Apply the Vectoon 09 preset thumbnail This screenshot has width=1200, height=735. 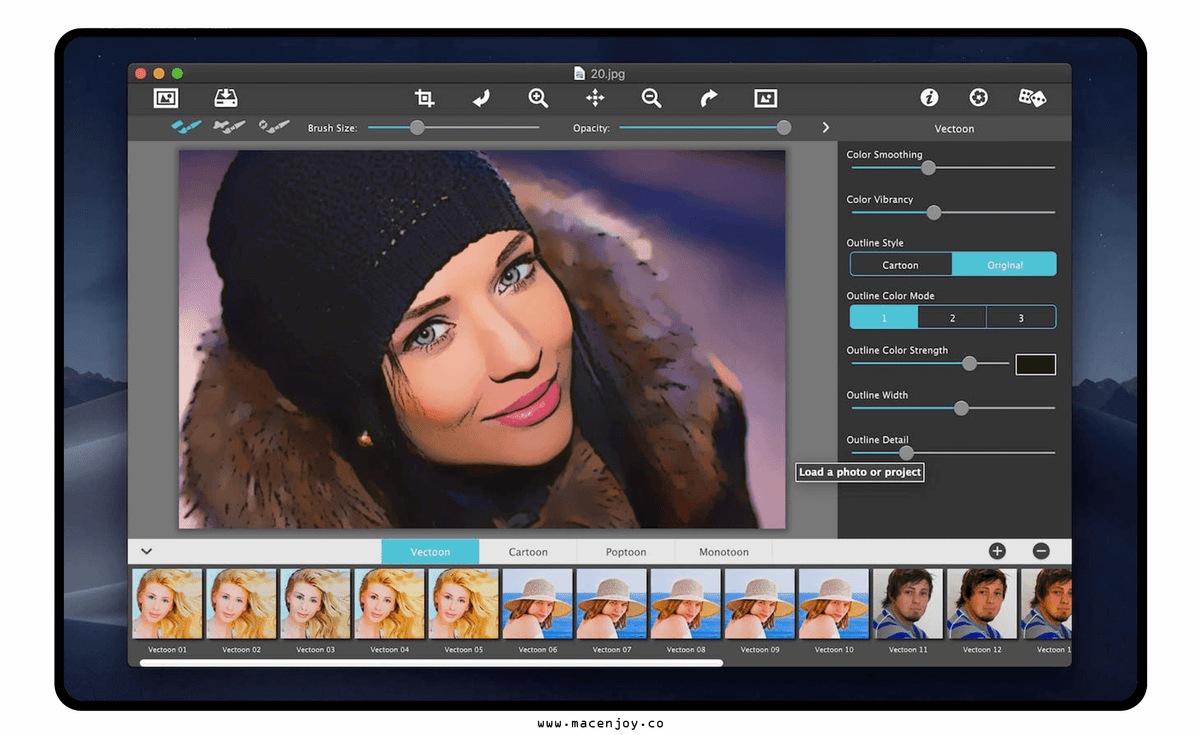click(x=760, y=604)
